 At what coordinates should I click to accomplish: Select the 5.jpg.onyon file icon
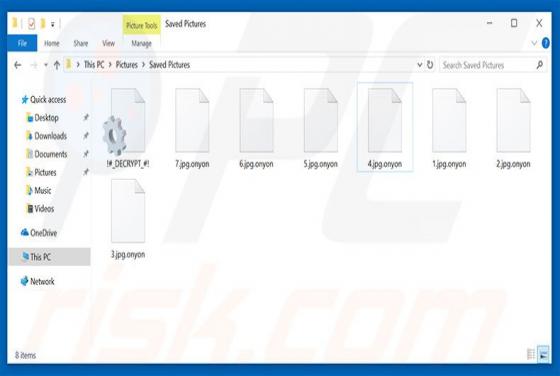321,120
